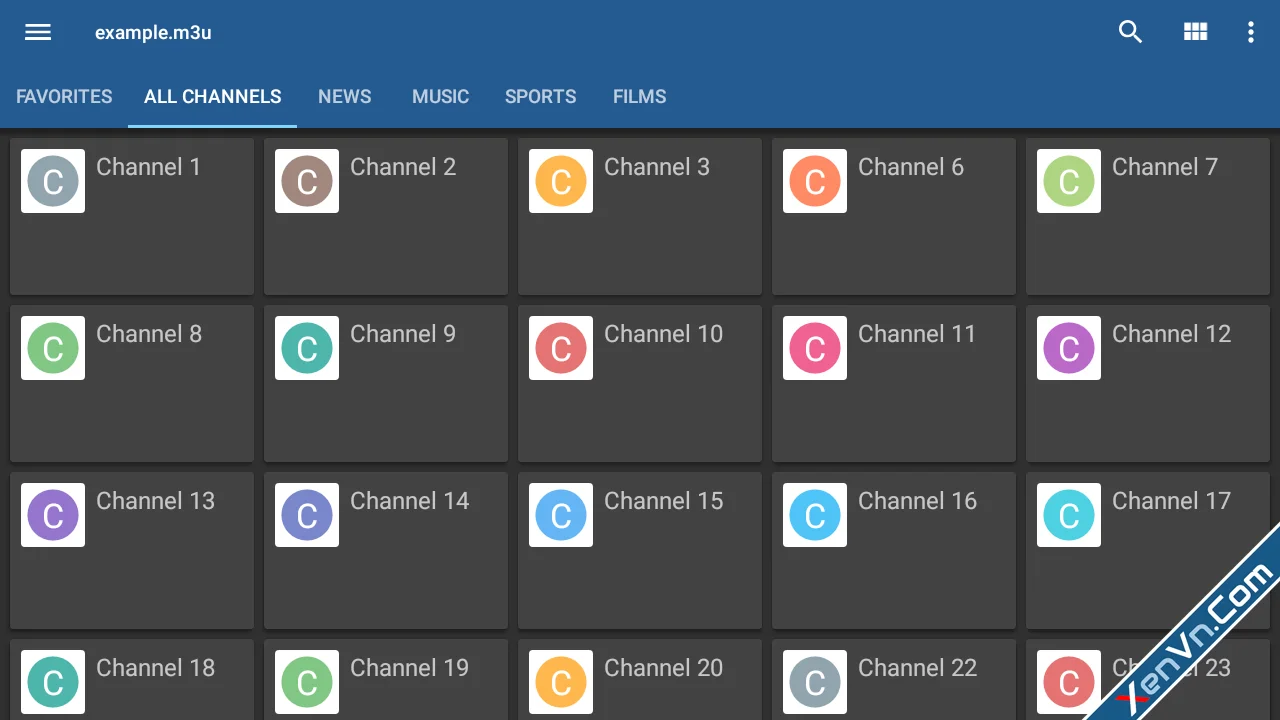This screenshot has width=1280, height=720.
Task: Click the Channel 2 logo icon
Action: 307,181
